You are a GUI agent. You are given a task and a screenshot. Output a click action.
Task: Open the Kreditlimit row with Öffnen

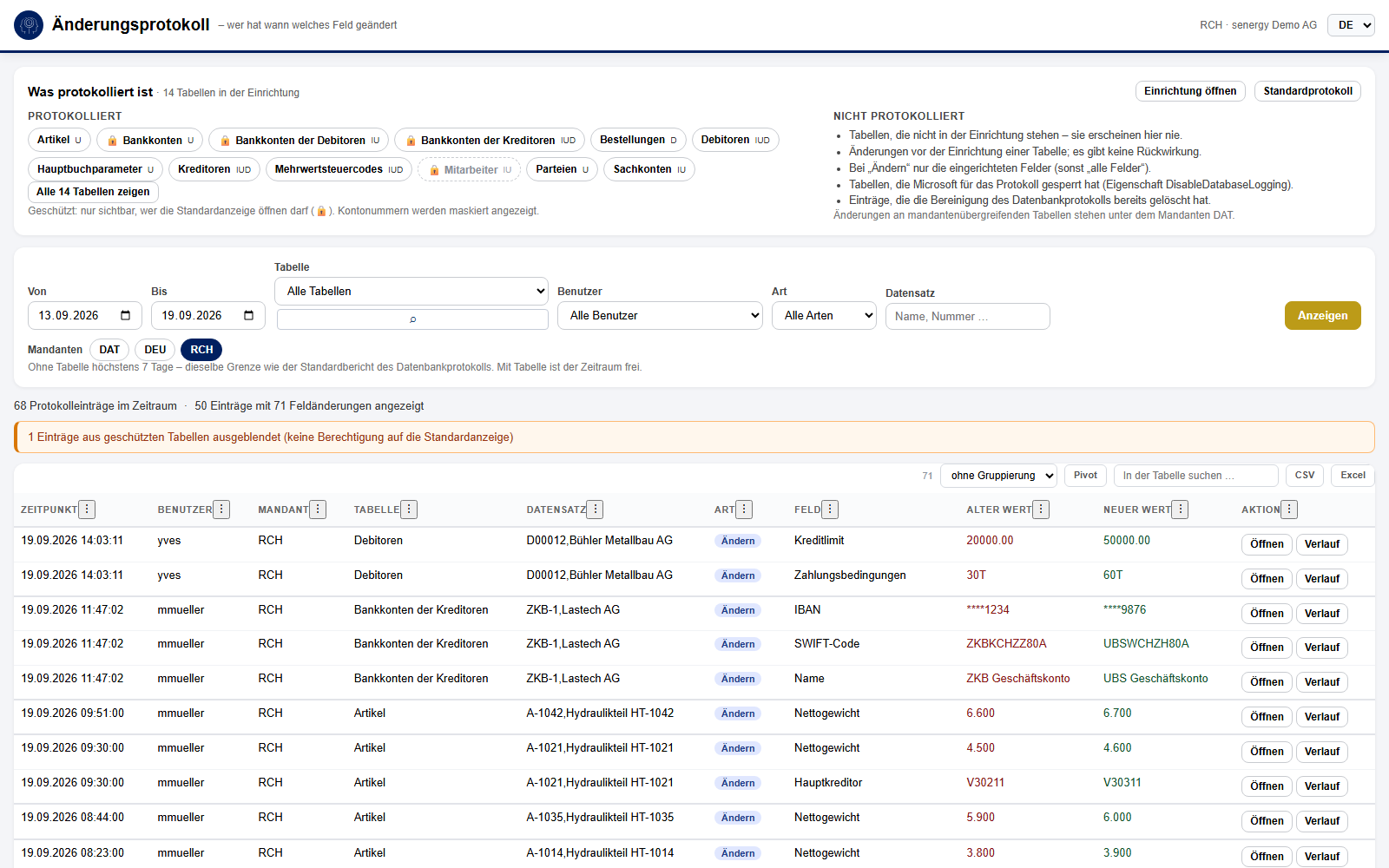[x=1267, y=544]
